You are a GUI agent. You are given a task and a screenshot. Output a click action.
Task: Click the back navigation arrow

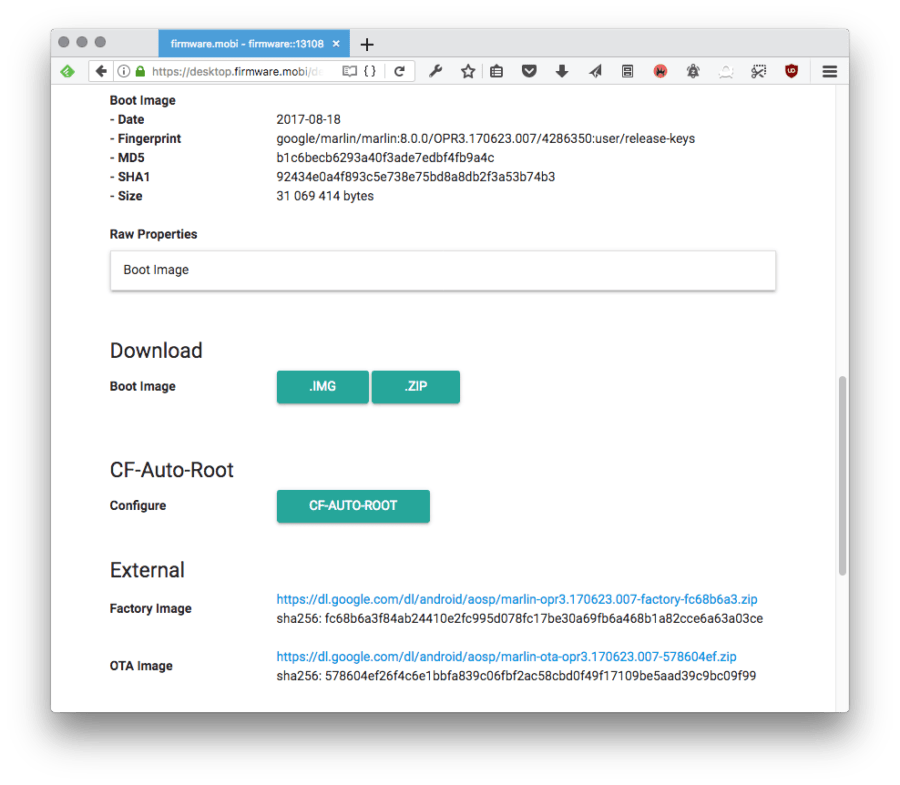tap(101, 71)
